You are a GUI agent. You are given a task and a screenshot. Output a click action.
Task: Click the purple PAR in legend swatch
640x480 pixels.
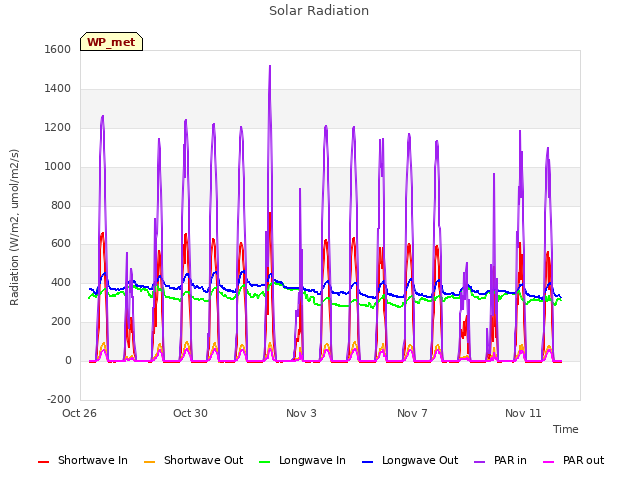pos(480,462)
